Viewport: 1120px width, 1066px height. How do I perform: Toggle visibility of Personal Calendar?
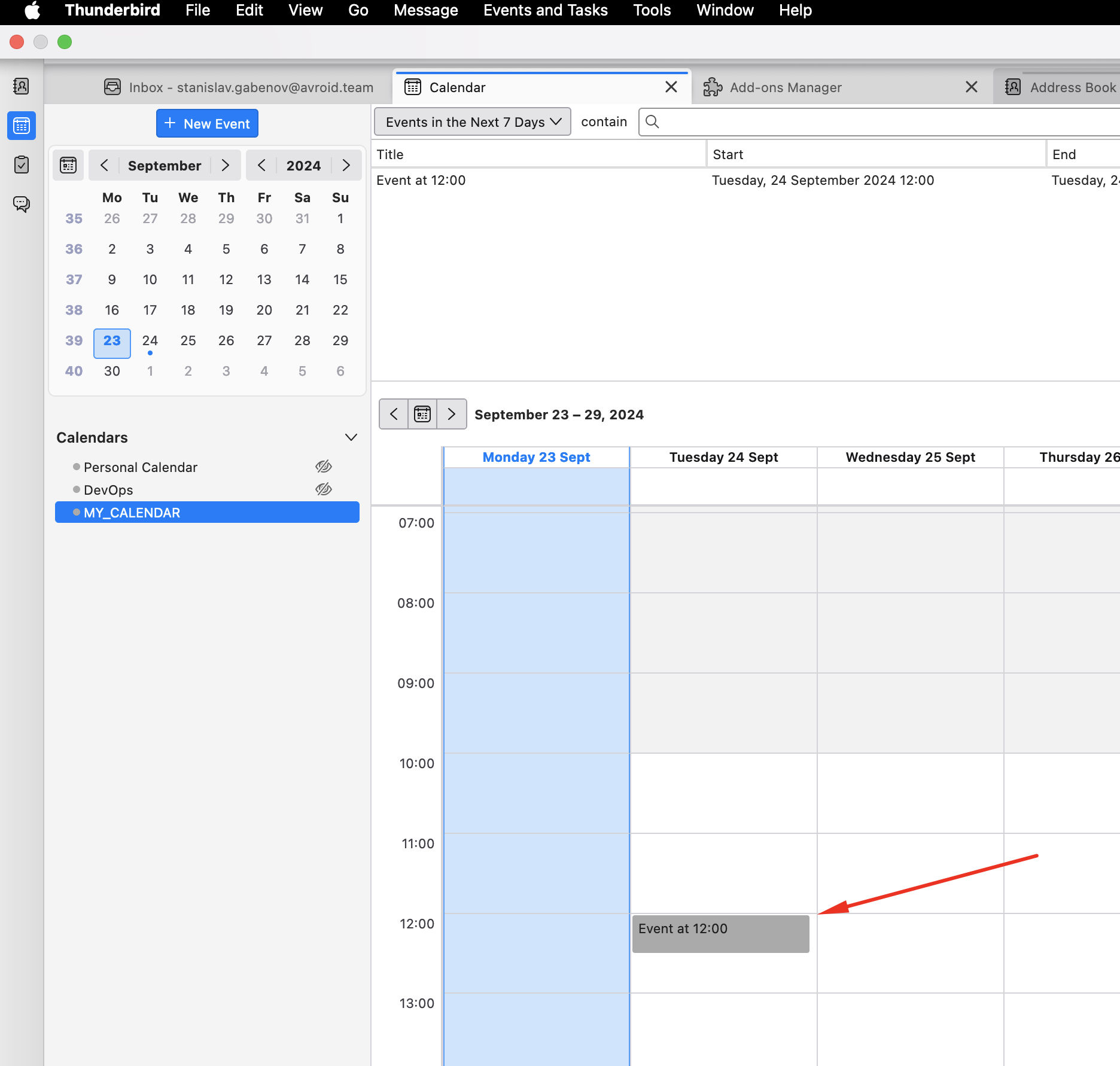(324, 467)
